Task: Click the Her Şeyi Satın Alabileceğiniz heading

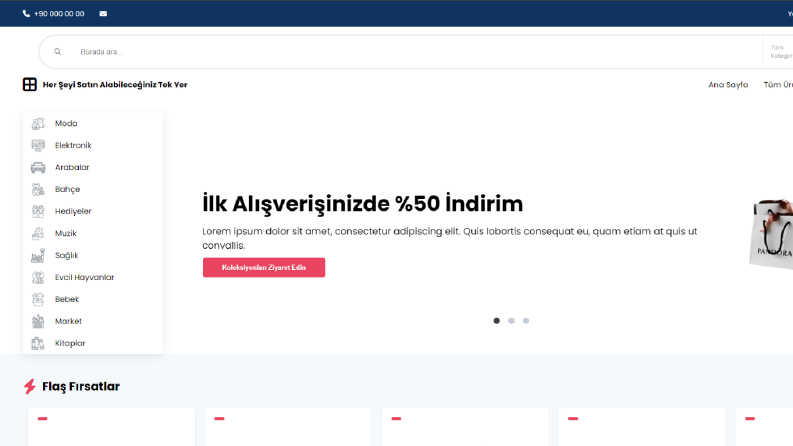Action: [115, 84]
